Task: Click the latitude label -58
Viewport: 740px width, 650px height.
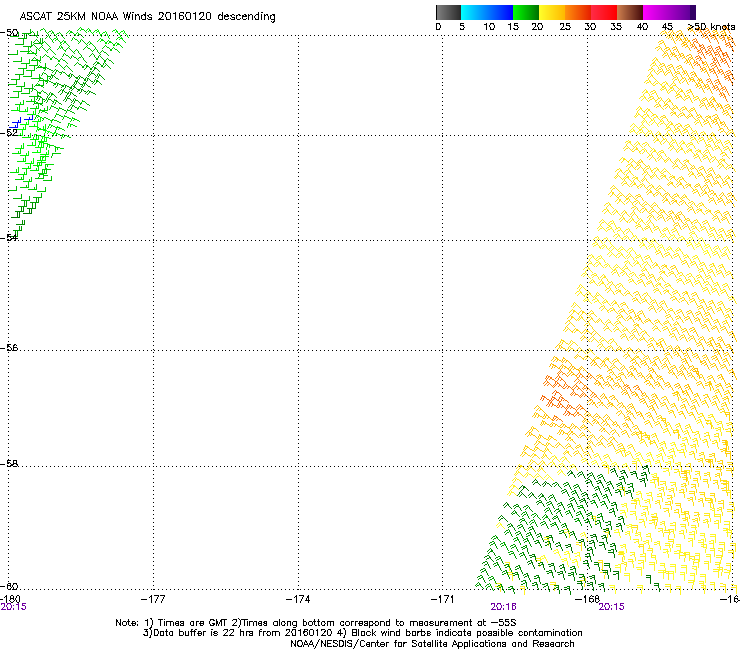Action: [x=9, y=464]
